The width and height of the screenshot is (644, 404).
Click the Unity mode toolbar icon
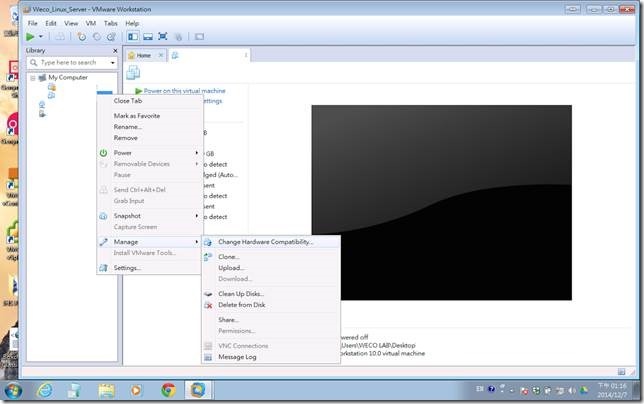(x=178, y=37)
